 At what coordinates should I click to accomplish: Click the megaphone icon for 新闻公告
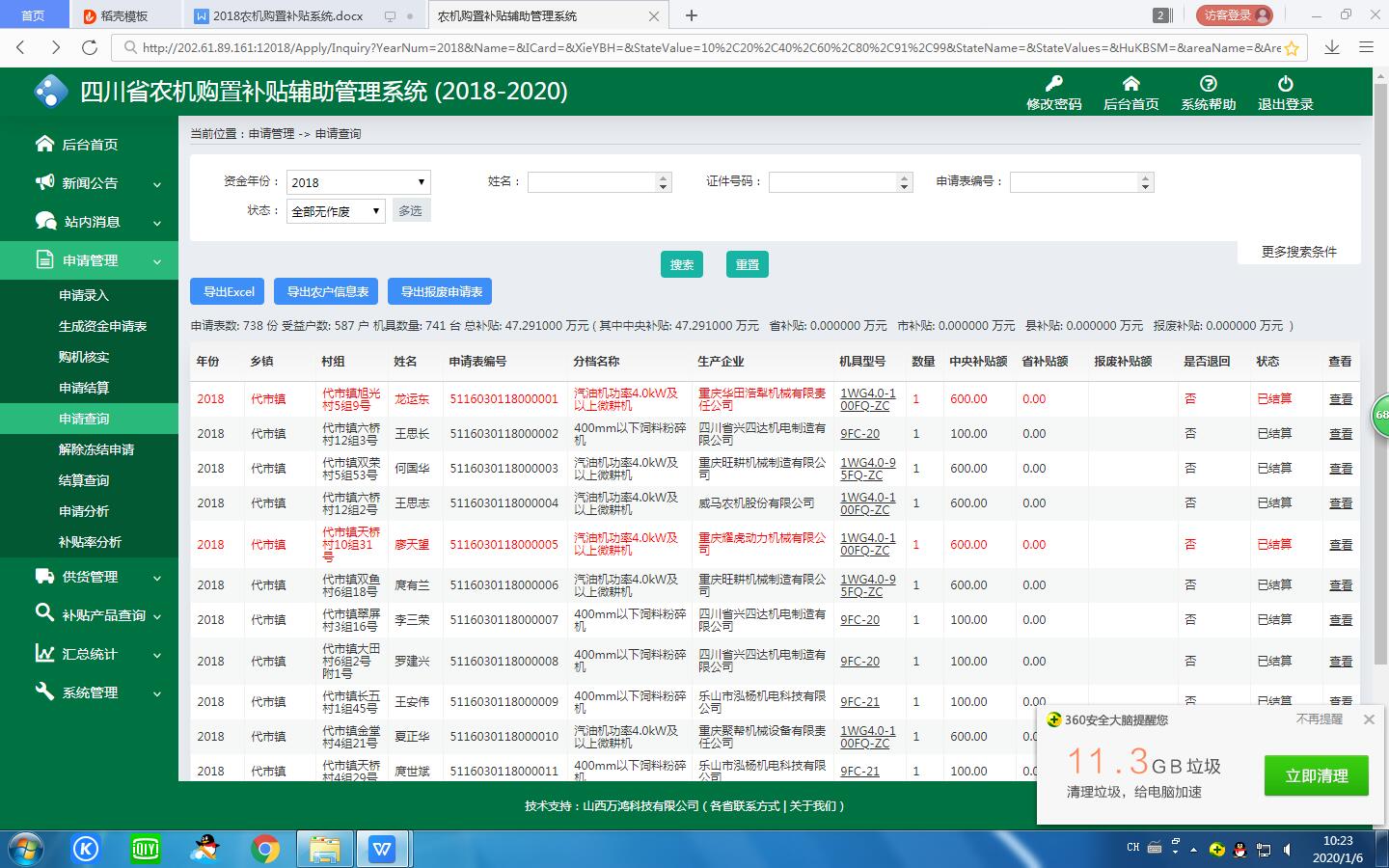pyautogui.click(x=44, y=182)
